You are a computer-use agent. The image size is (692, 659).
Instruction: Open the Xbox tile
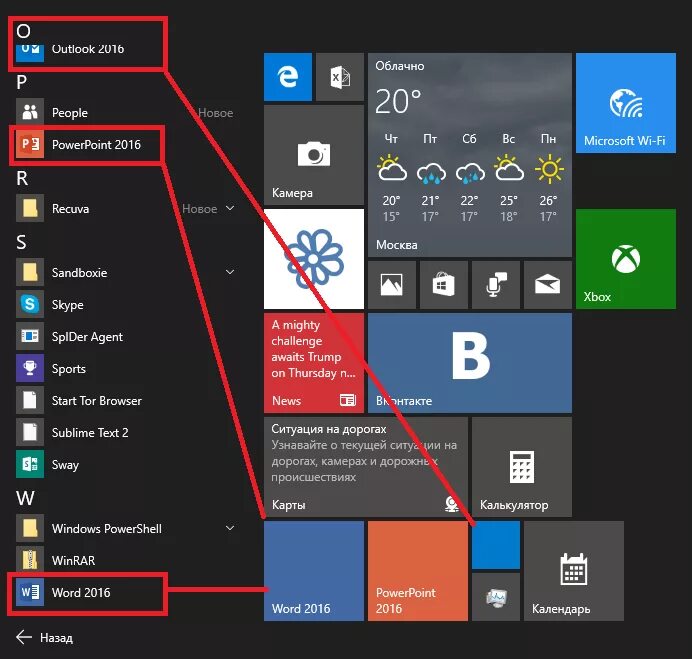(x=626, y=259)
